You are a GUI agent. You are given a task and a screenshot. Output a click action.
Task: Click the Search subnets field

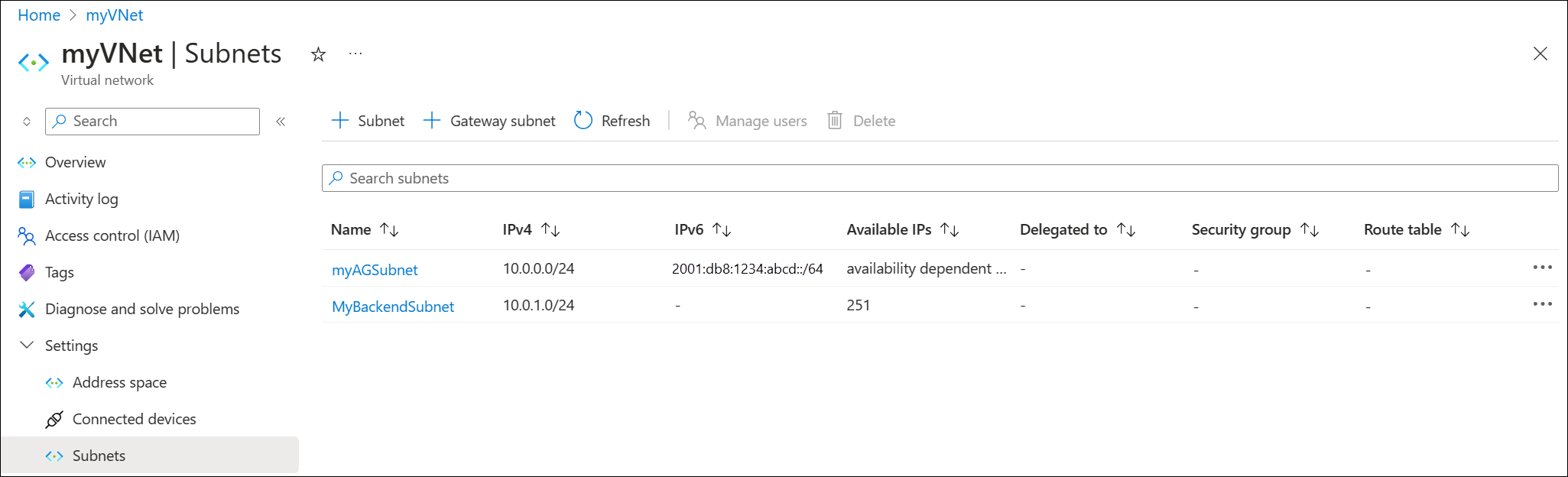(x=940, y=178)
